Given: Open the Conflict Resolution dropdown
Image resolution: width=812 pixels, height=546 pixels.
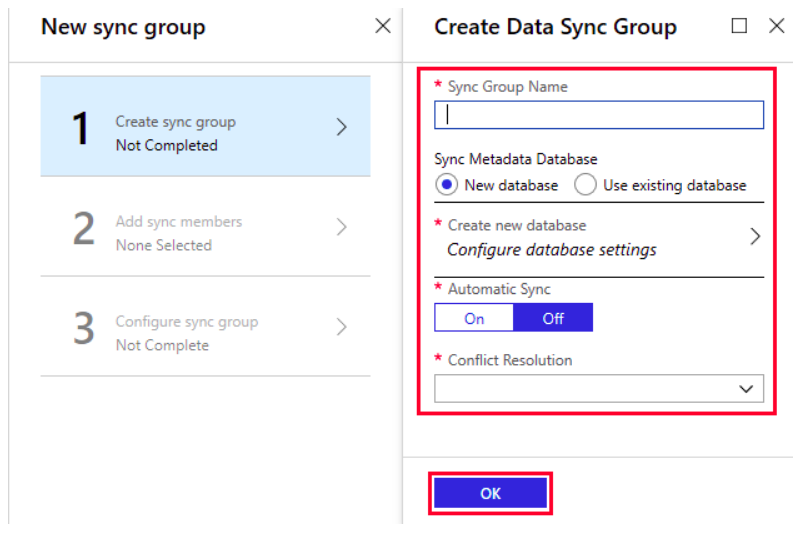Looking at the screenshot, I should tap(598, 388).
